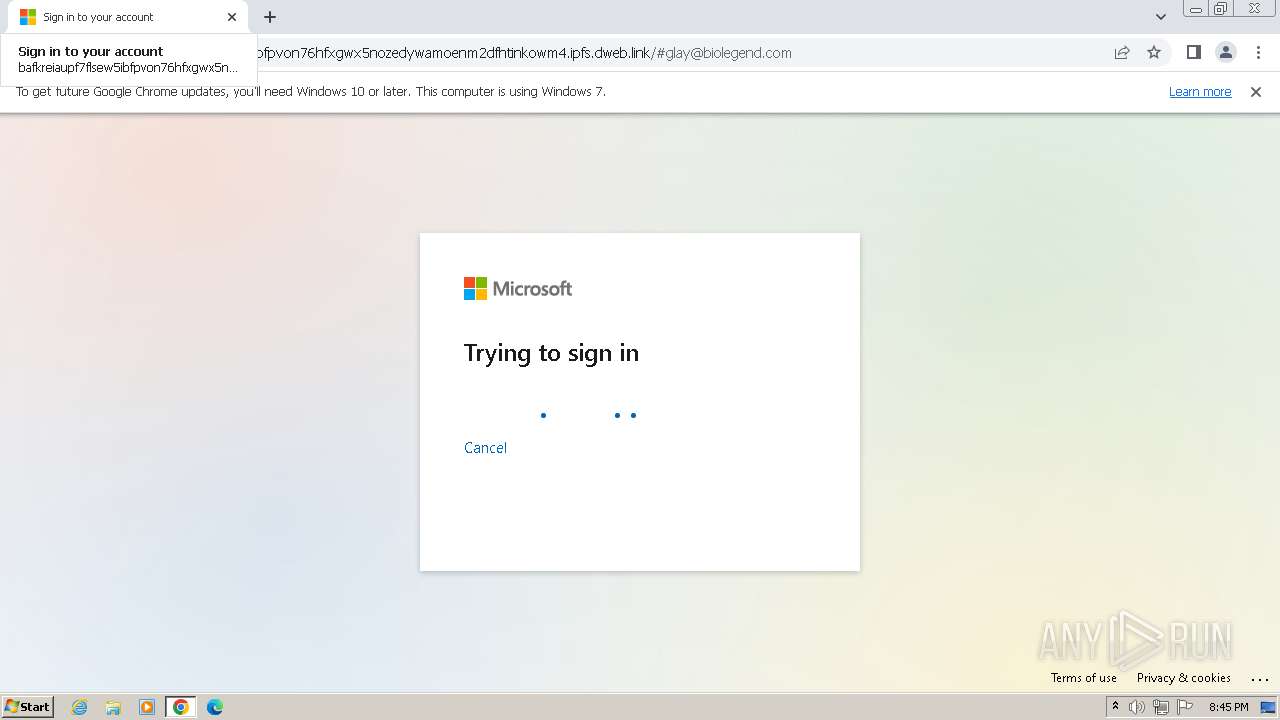The image size is (1280, 720).
Task: Open the Privacy & cookies link
Action: (x=1184, y=678)
